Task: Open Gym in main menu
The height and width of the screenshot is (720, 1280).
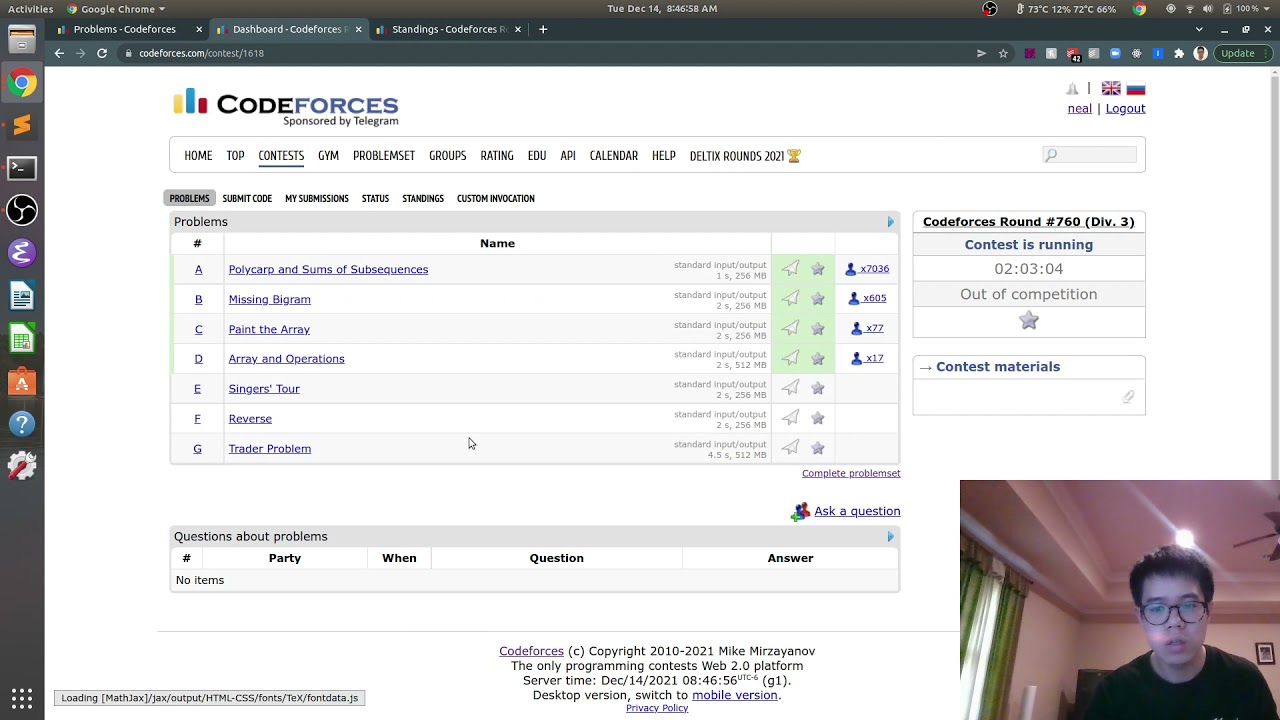Action: 328,156
